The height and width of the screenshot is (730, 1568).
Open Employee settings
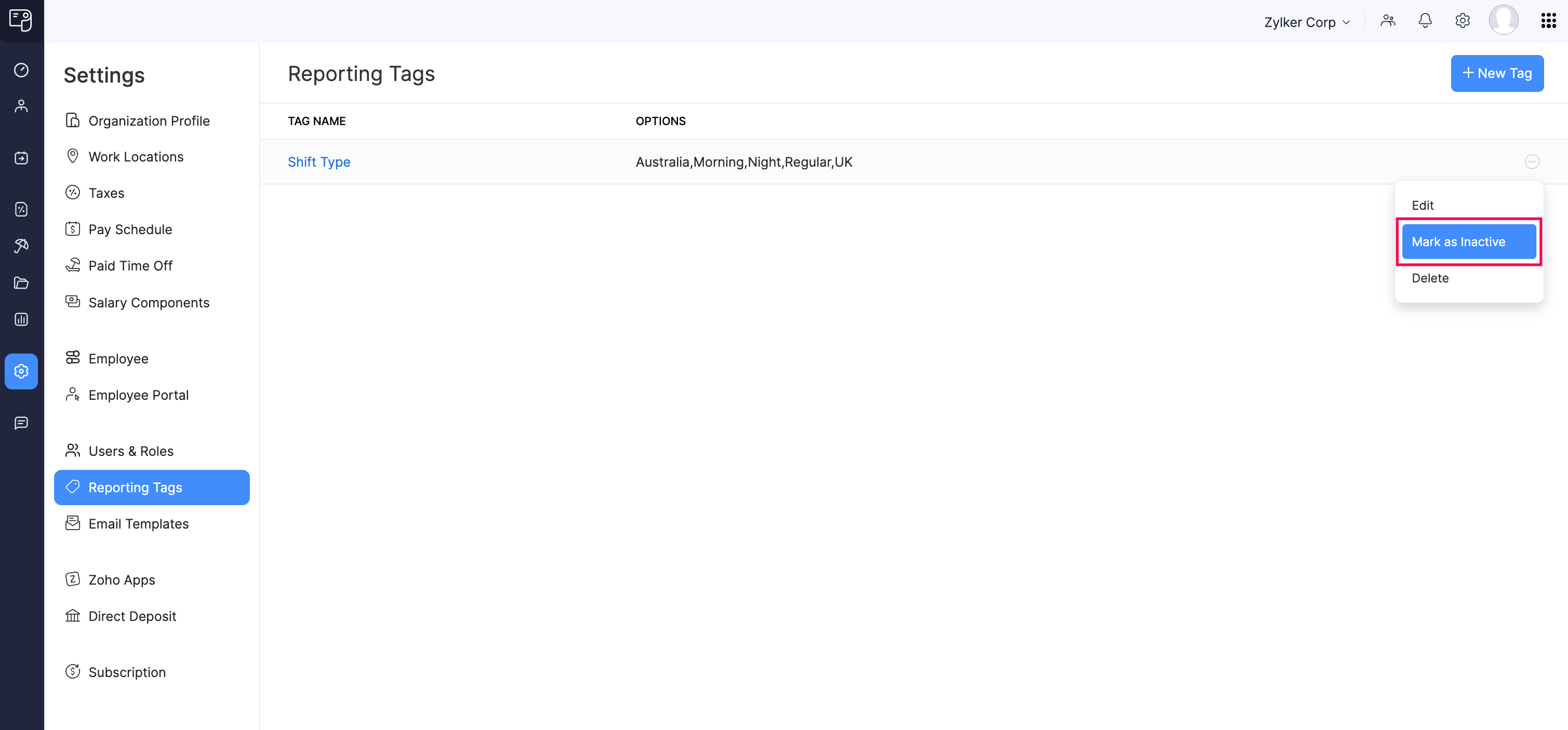152,358
